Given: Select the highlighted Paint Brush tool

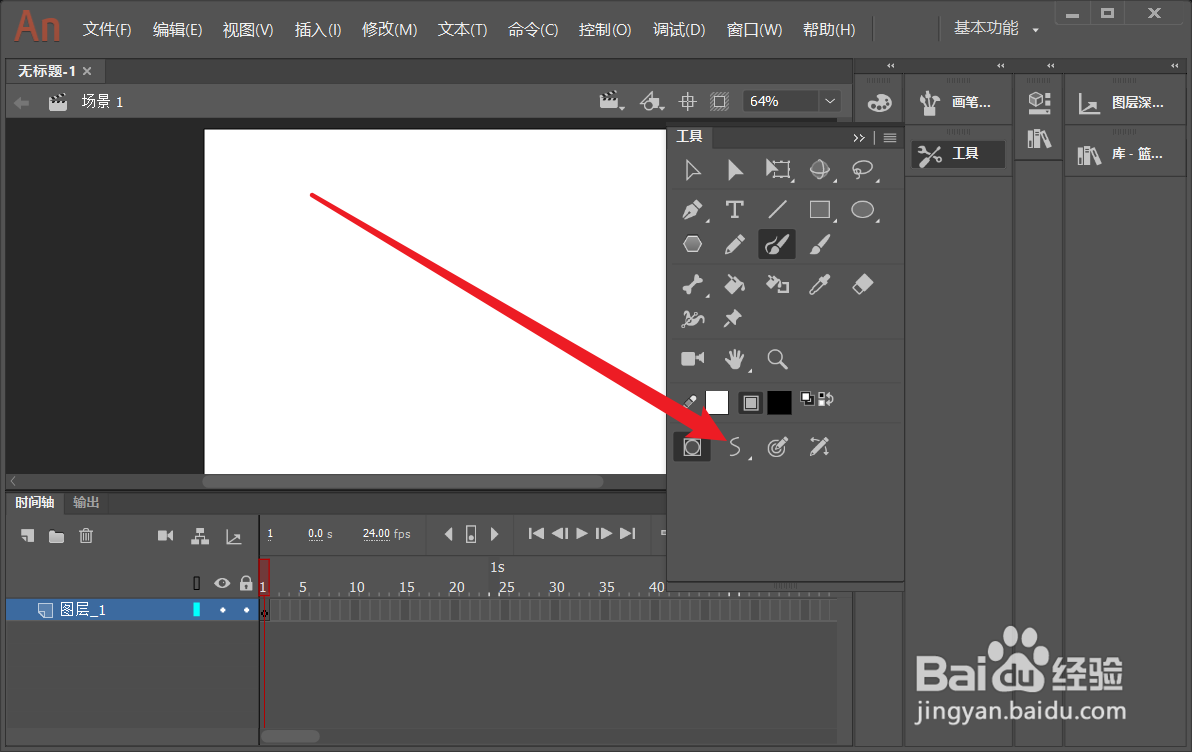Looking at the screenshot, I should (x=777, y=244).
